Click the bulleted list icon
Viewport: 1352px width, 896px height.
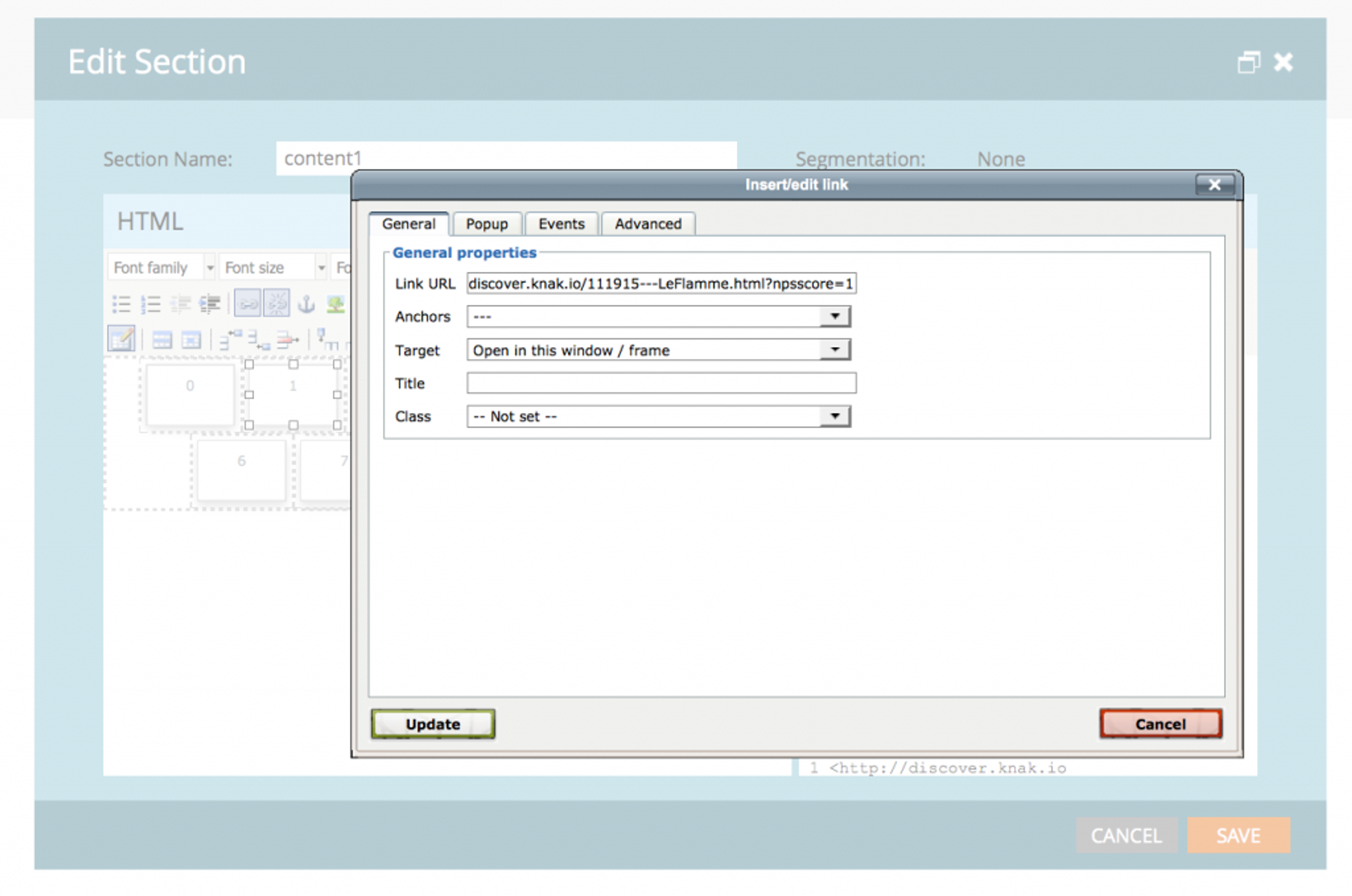point(121,304)
